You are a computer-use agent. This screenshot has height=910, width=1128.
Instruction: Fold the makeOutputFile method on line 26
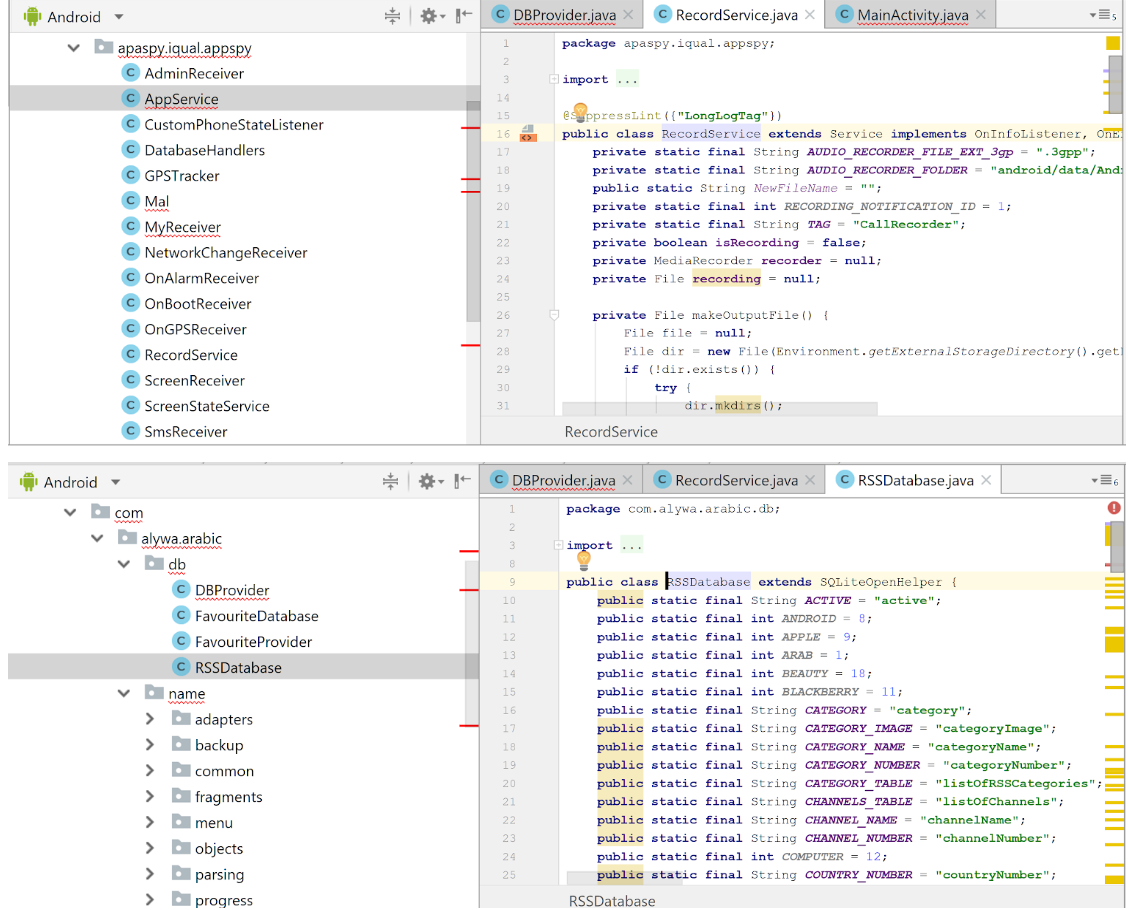point(554,314)
